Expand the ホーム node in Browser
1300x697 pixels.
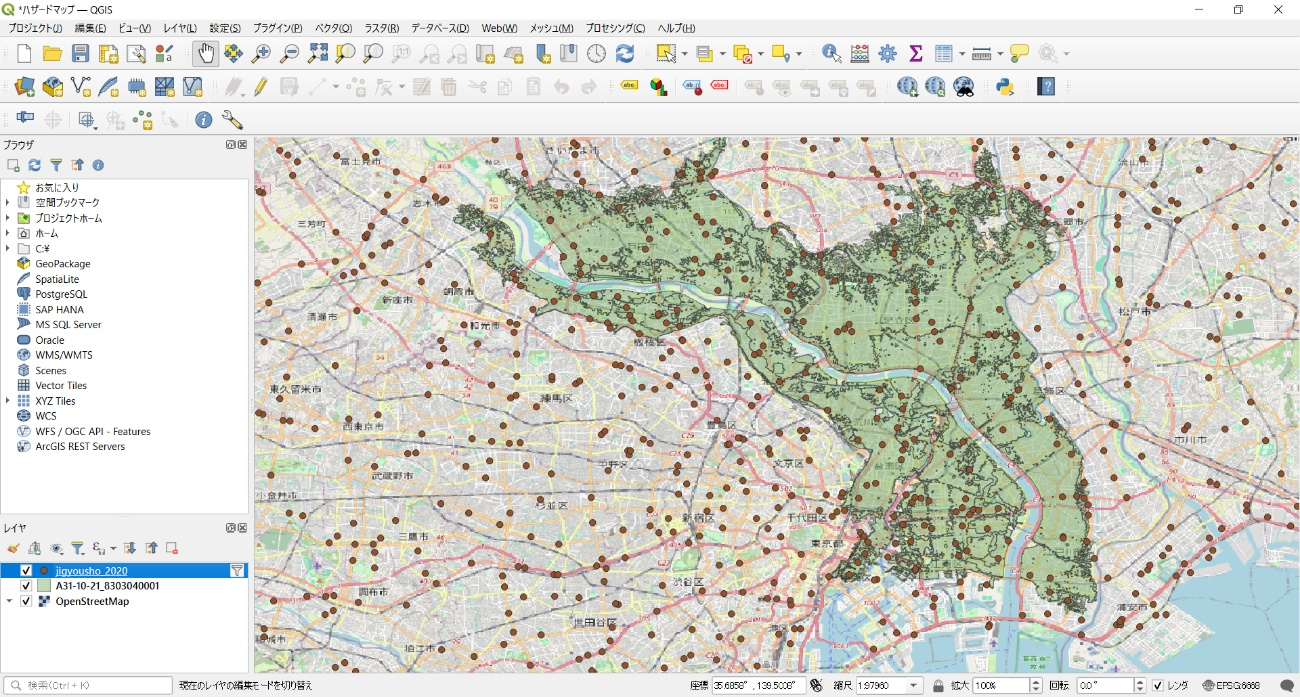[8, 233]
